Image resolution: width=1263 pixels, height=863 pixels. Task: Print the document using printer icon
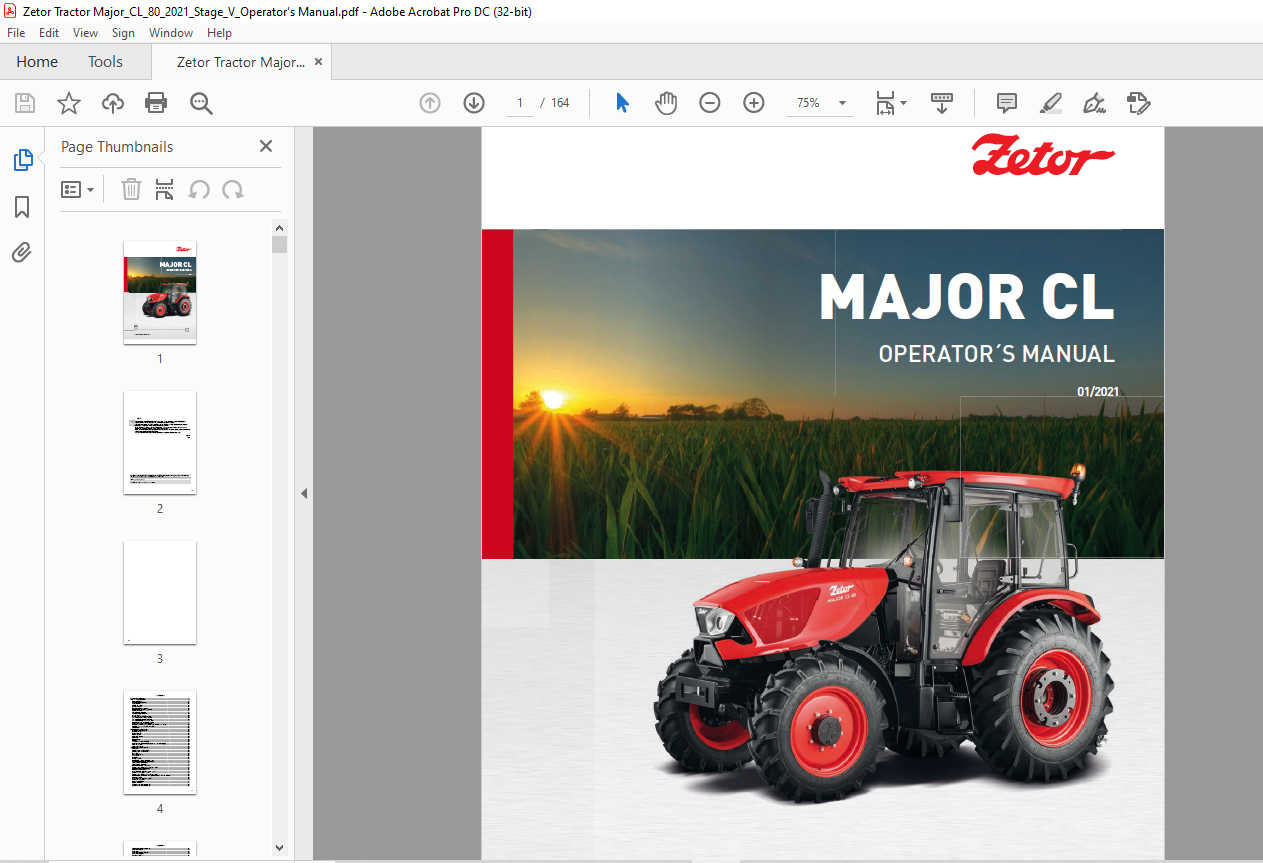pos(156,103)
